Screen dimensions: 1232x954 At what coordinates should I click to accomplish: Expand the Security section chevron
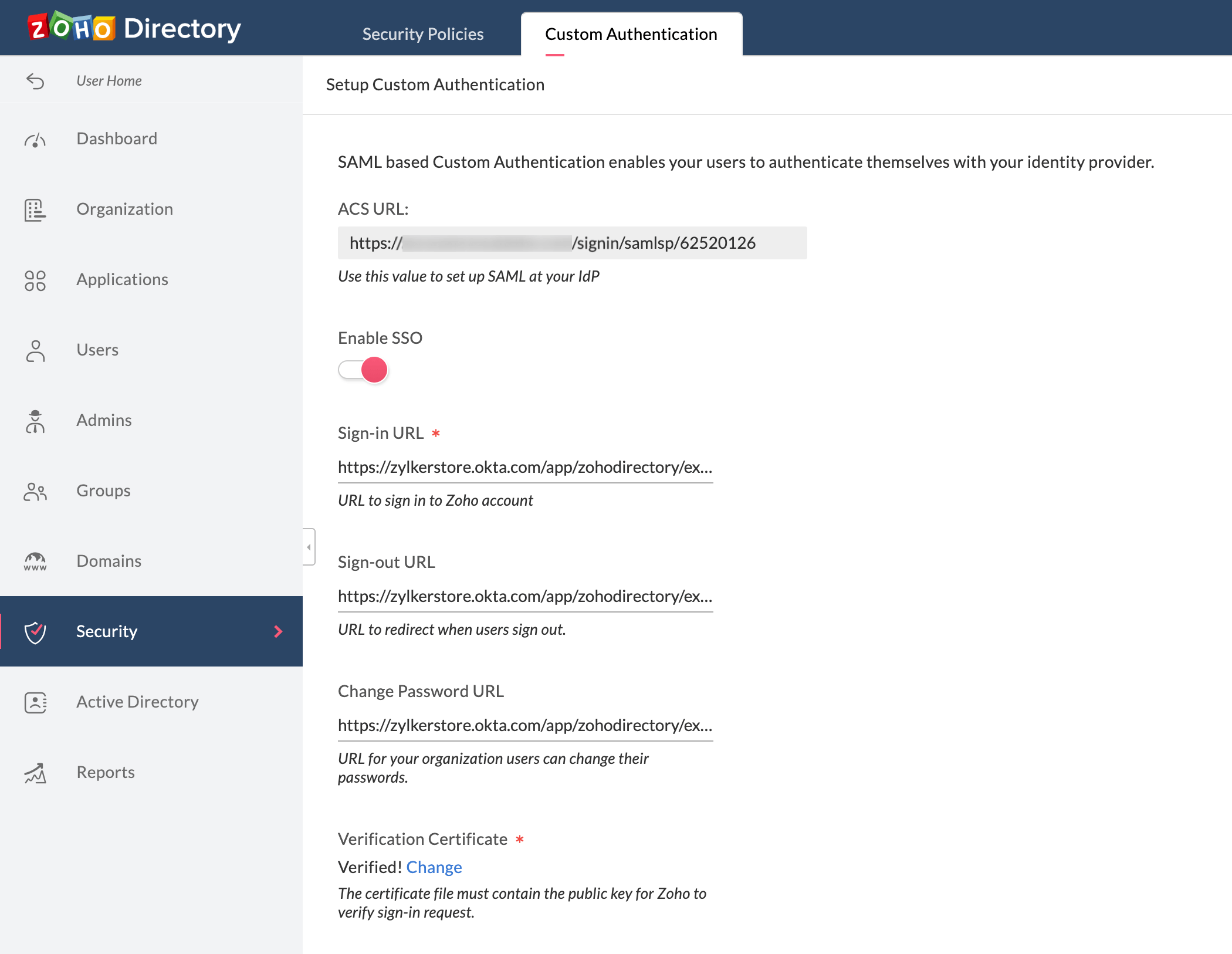277,632
